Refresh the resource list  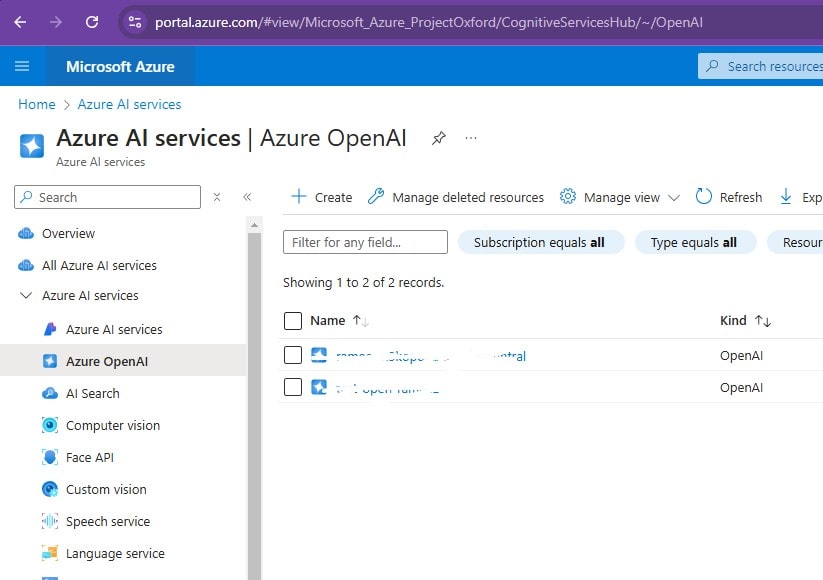coord(729,197)
